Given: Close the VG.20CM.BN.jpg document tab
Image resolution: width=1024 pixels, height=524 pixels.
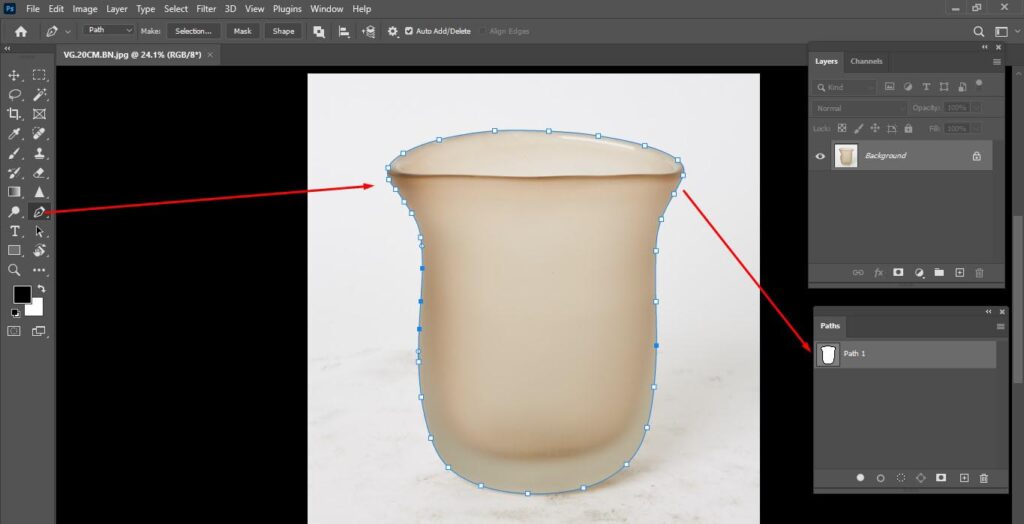Looking at the screenshot, I should tap(210, 55).
